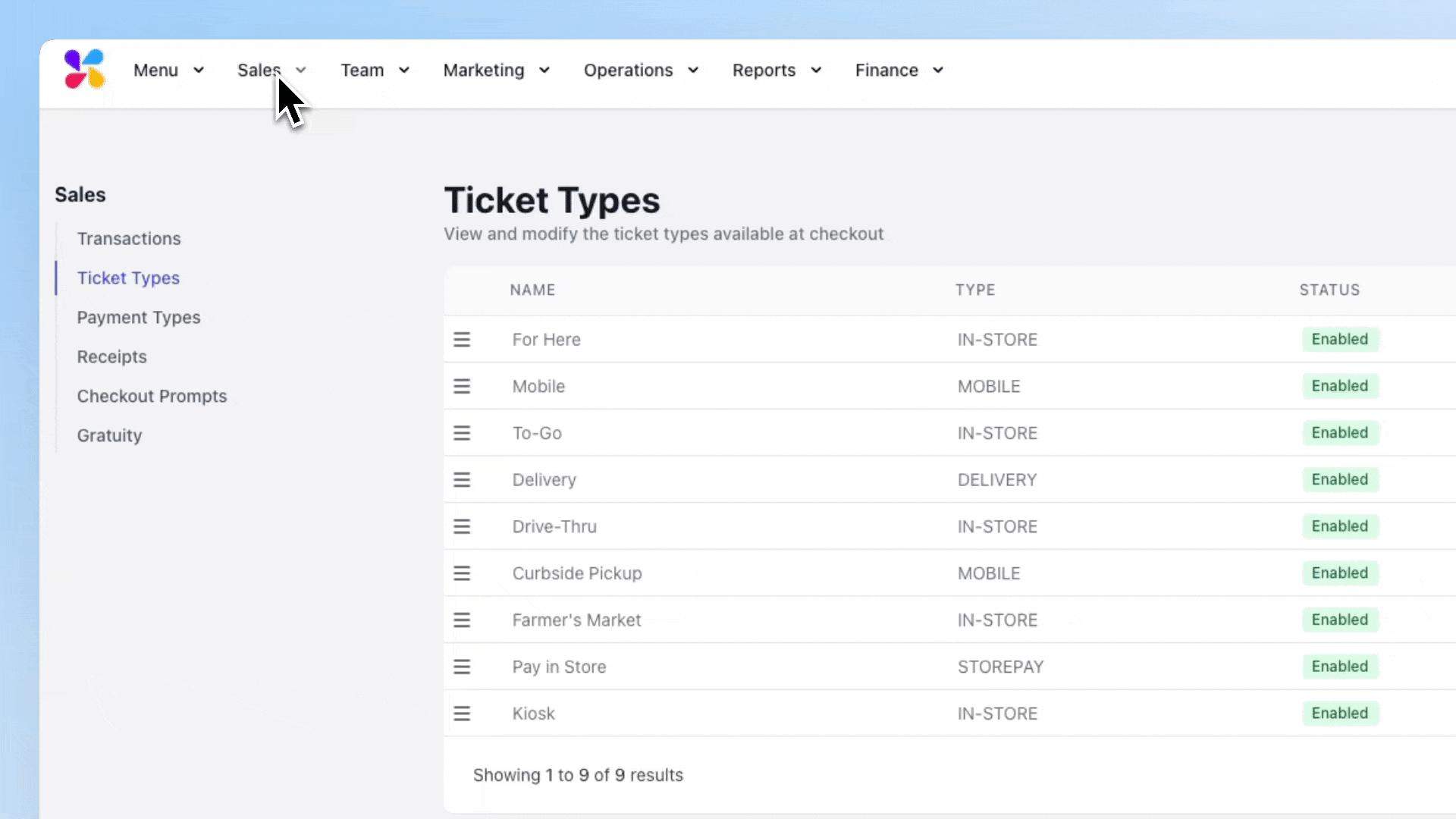Go to Payment Types in sidebar
The image size is (1456, 819).
pyautogui.click(x=139, y=318)
